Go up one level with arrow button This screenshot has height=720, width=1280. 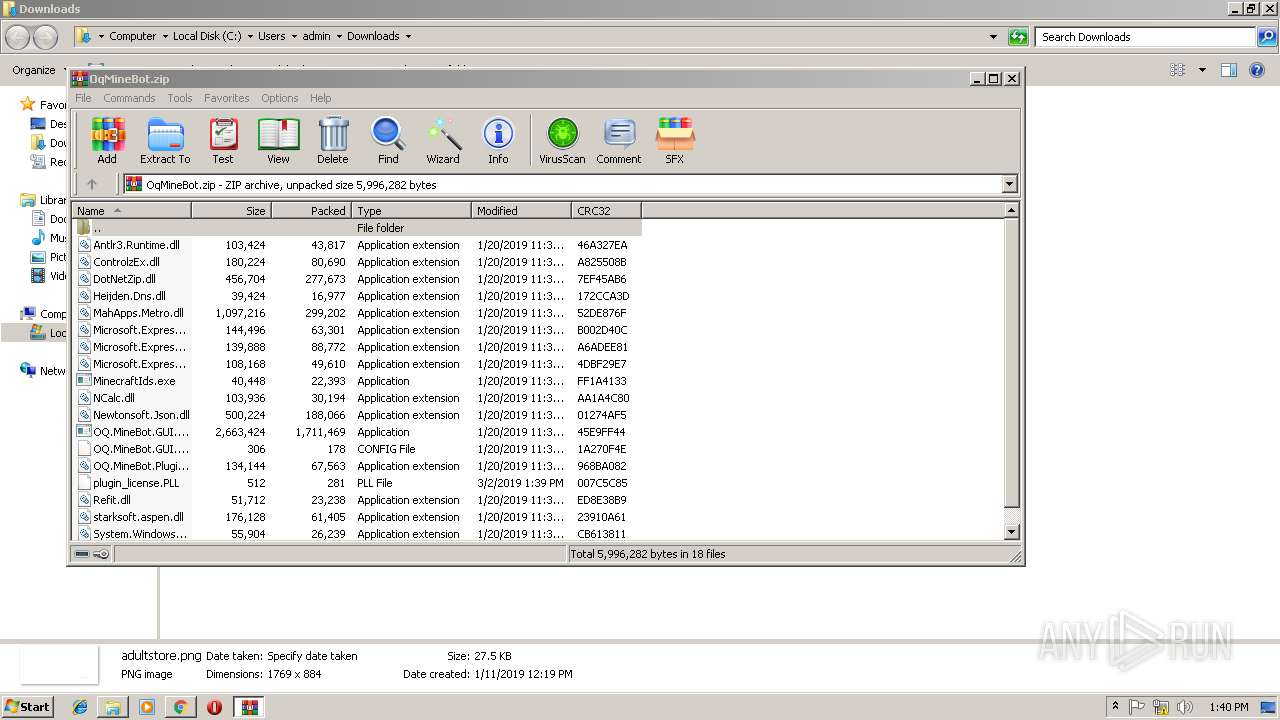point(92,184)
